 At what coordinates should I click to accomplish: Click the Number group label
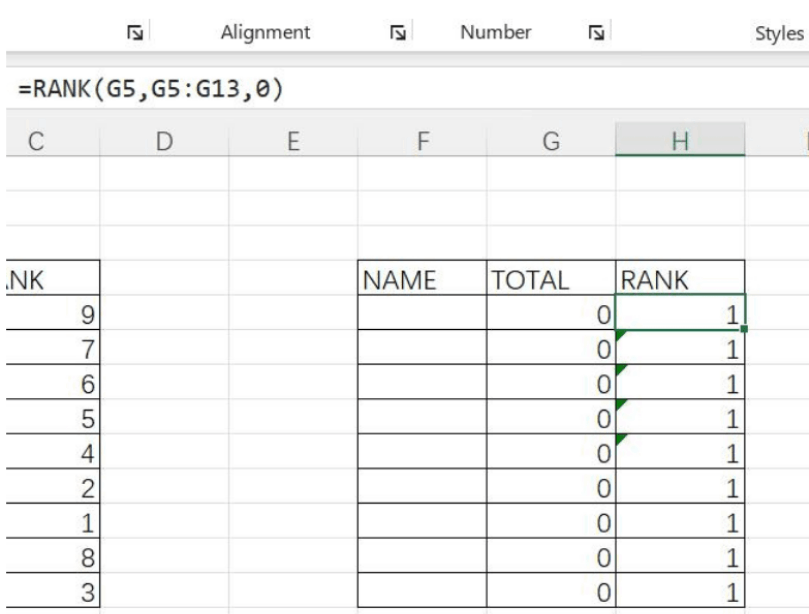point(495,33)
